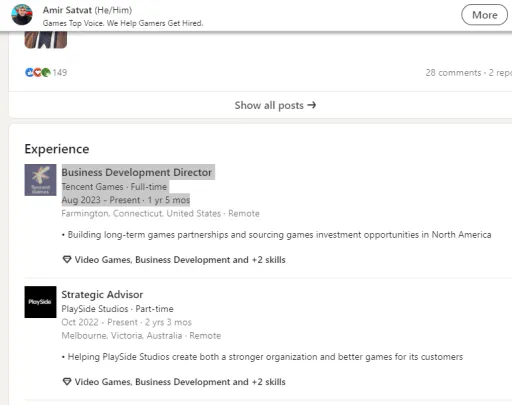Click 'Oct 2022 - Present · 2 yrs 3 mos'
Screen dimensions: 512x405
(126, 322)
